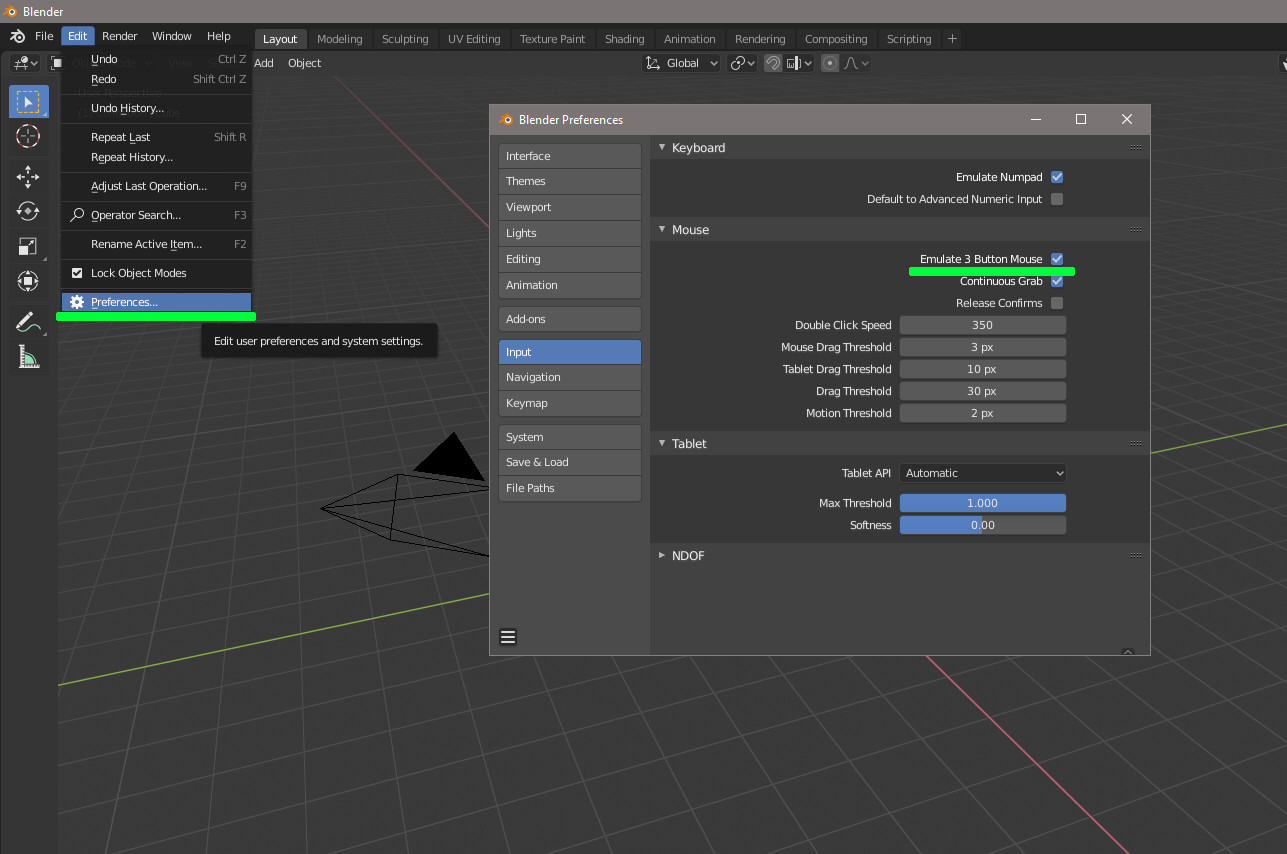This screenshot has width=1287, height=854.
Task: Open the Window menu
Action: (x=172, y=36)
